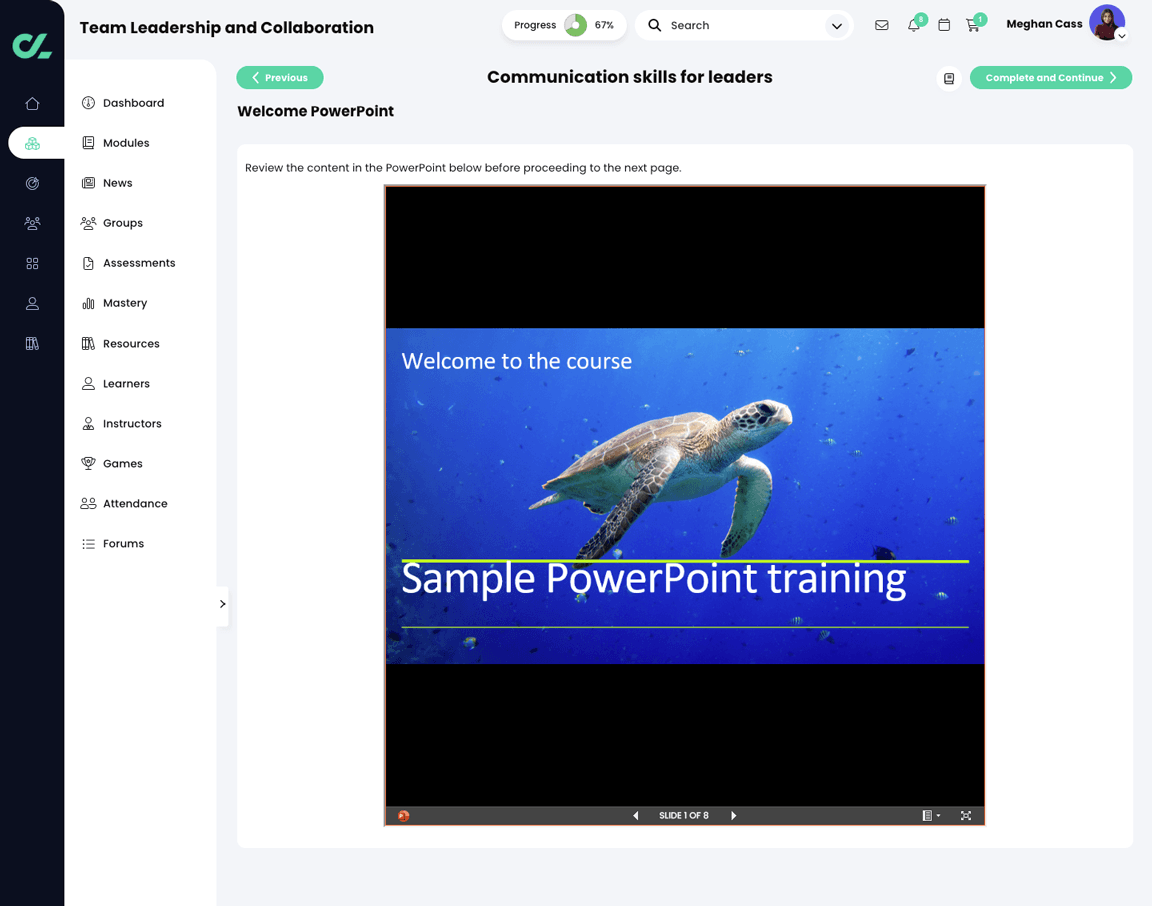This screenshot has height=906, width=1152.
Task: Go back using the previous slide arrow
Action: pyautogui.click(x=636, y=815)
